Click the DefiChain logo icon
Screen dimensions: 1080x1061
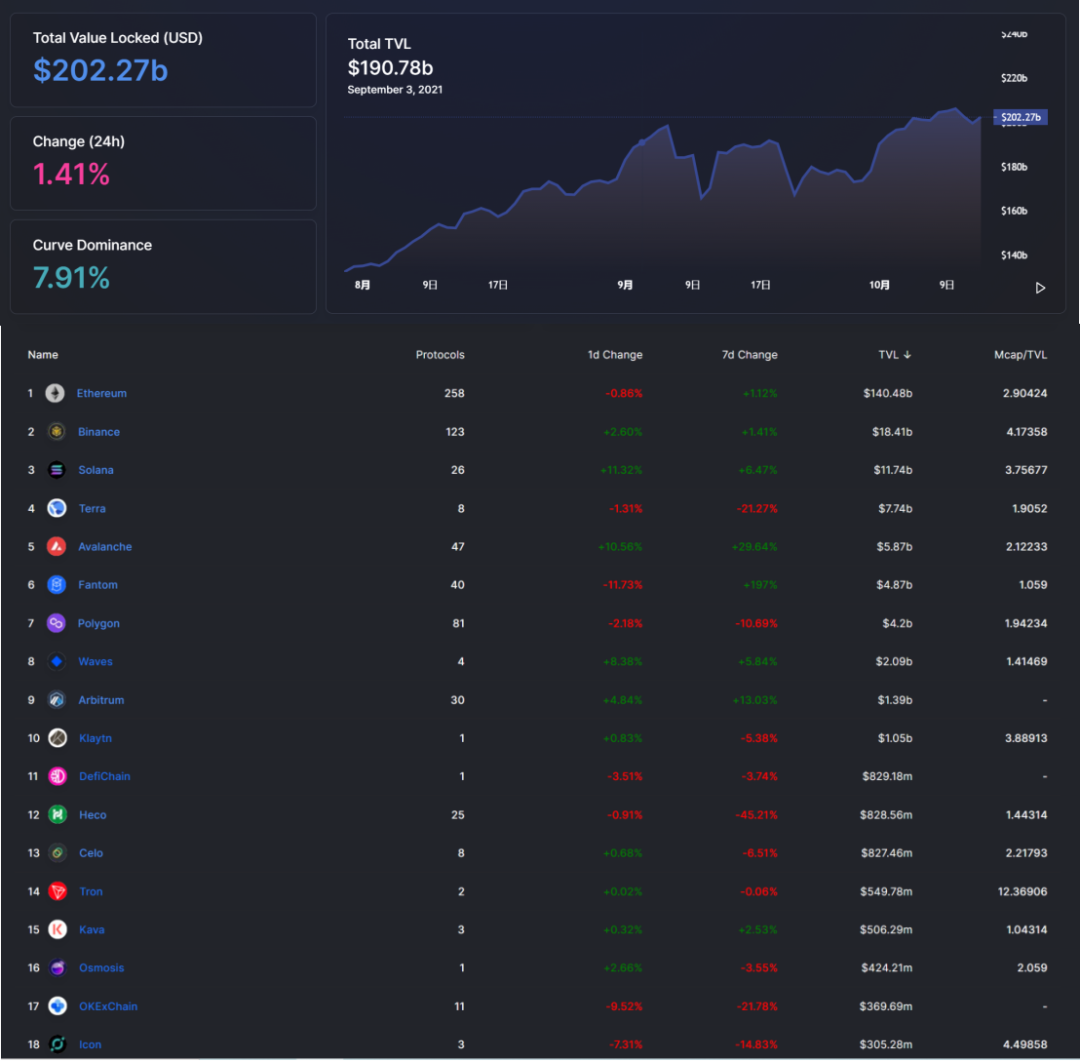58,776
